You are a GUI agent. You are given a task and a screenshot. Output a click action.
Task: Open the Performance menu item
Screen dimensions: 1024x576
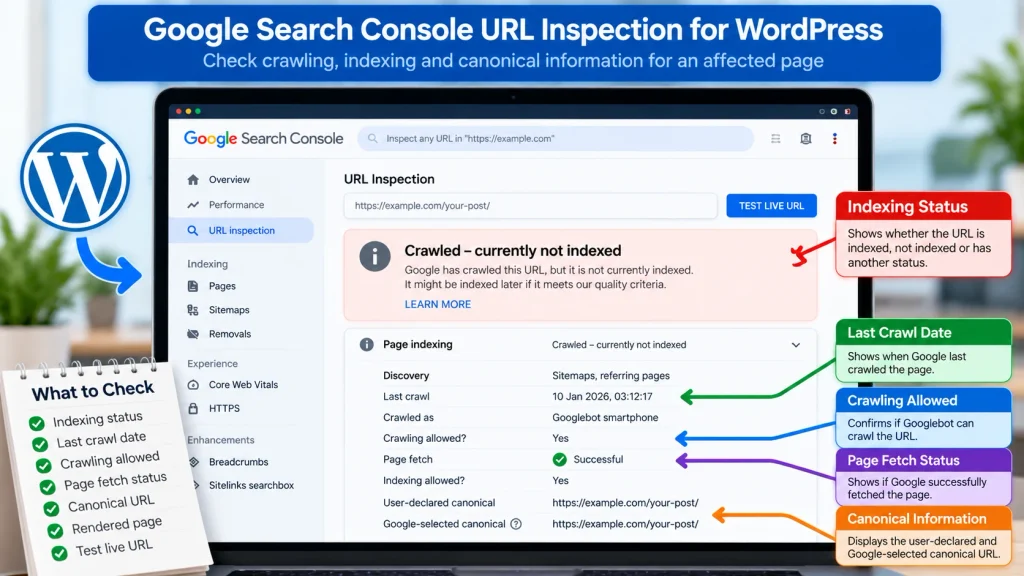click(x=236, y=205)
